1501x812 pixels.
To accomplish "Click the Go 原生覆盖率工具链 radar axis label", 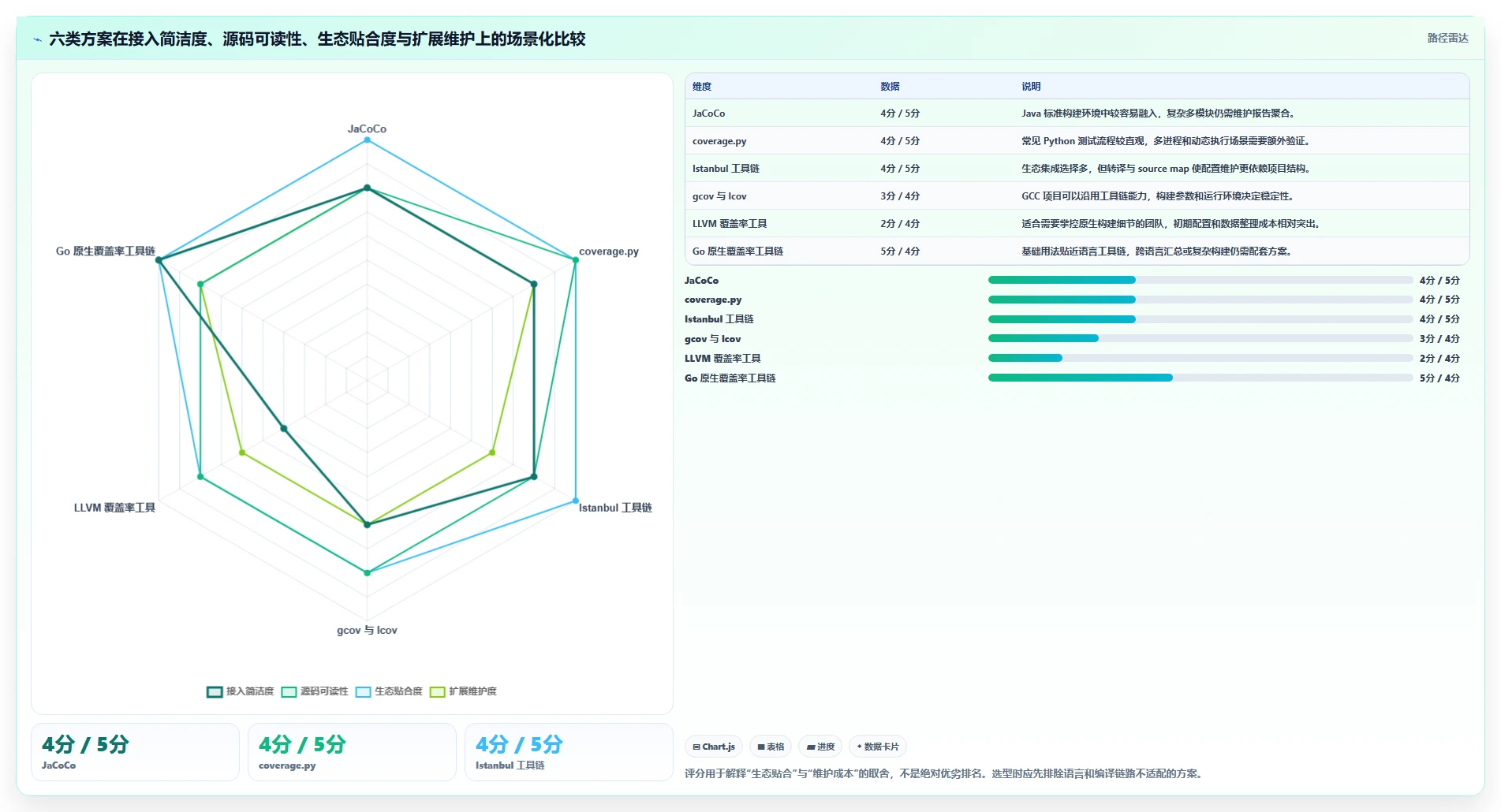I will tap(106, 251).
